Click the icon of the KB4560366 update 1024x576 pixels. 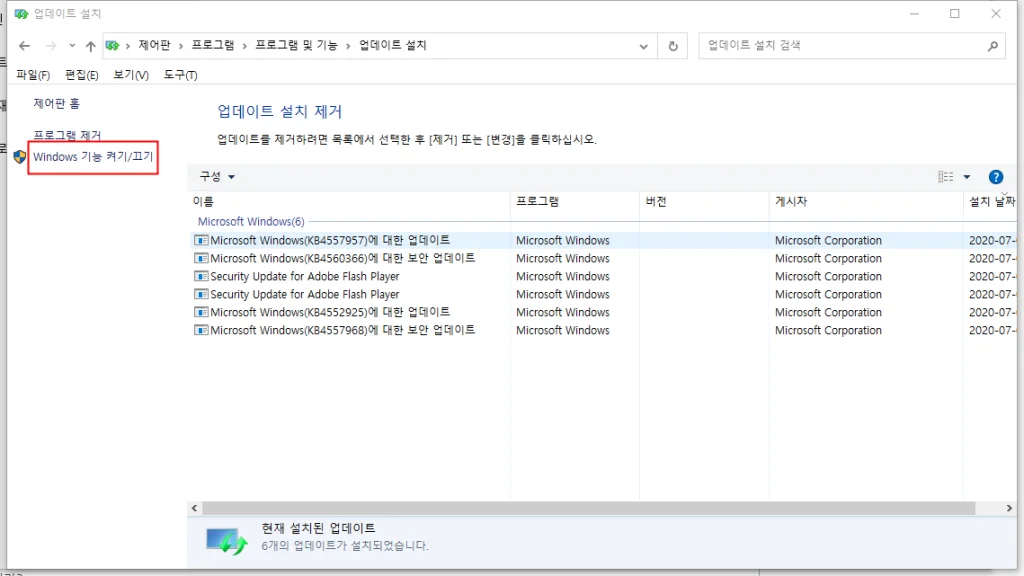coord(201,259)
